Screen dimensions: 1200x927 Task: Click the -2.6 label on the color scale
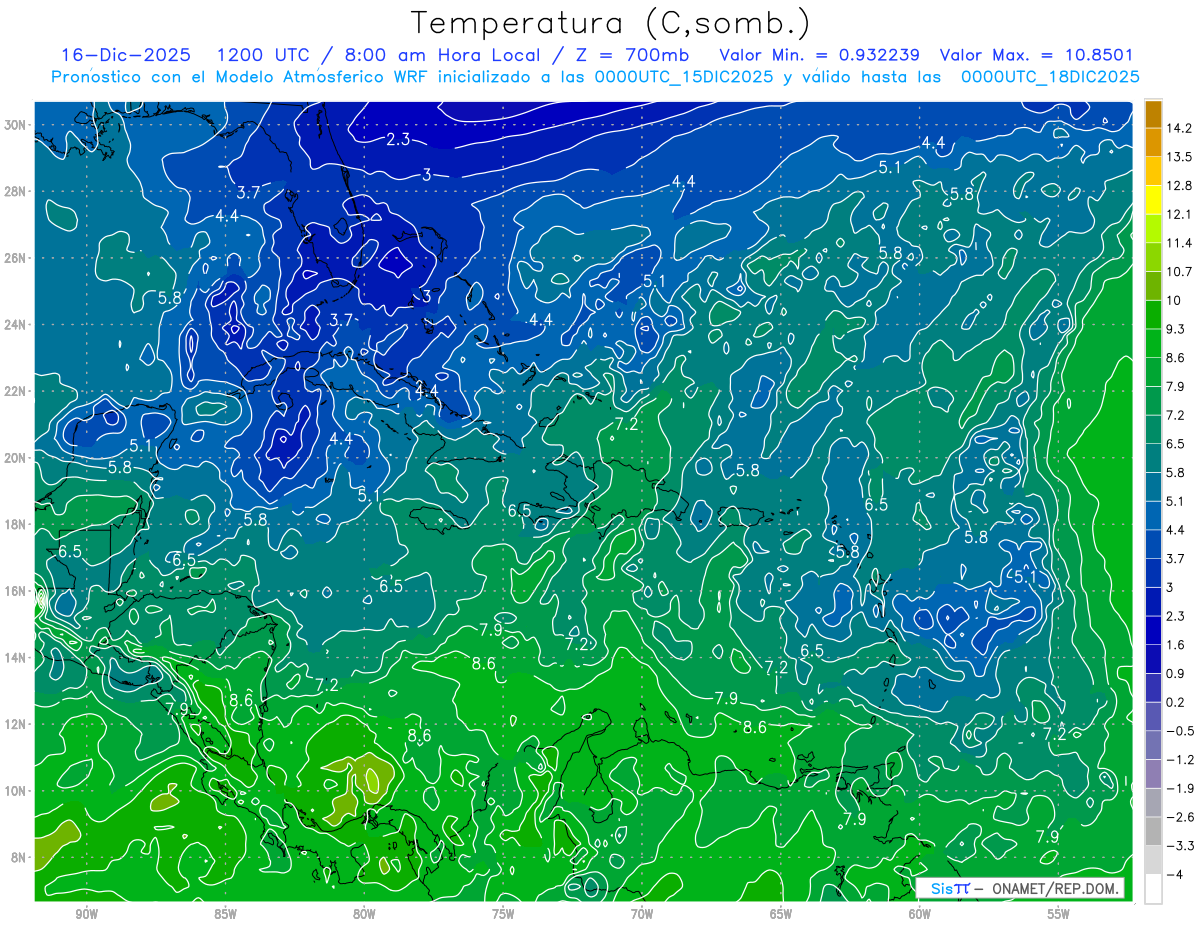coord(1179,817)
